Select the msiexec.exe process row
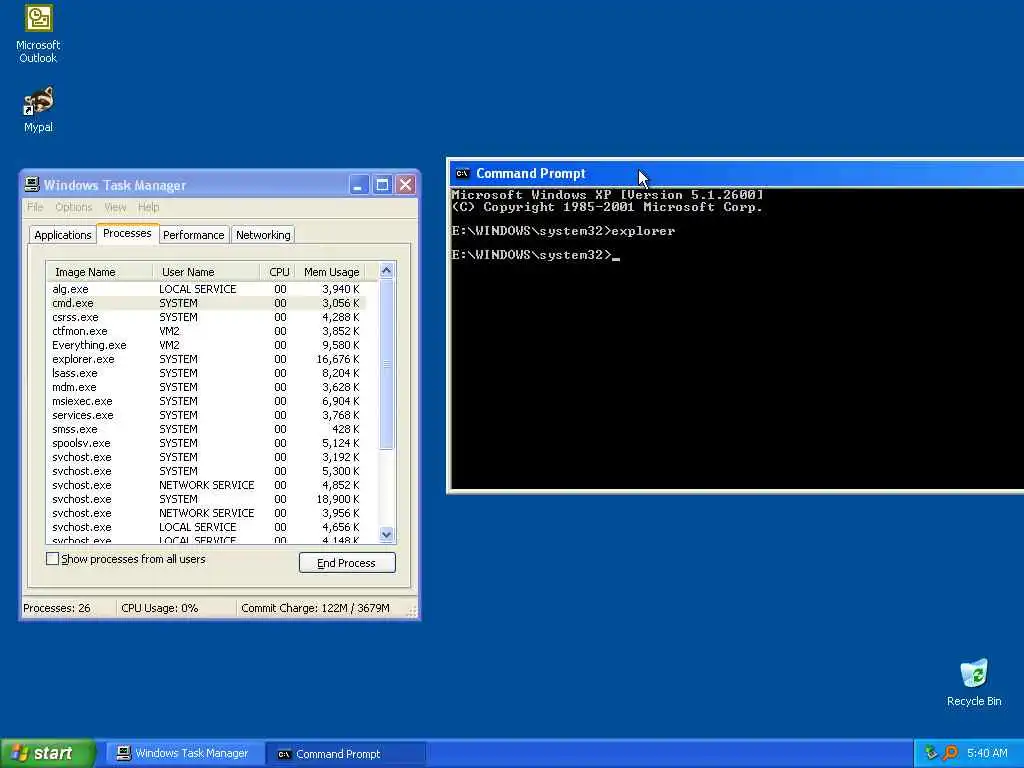Viewport: 1024px width, 768px height. (206, 401)
